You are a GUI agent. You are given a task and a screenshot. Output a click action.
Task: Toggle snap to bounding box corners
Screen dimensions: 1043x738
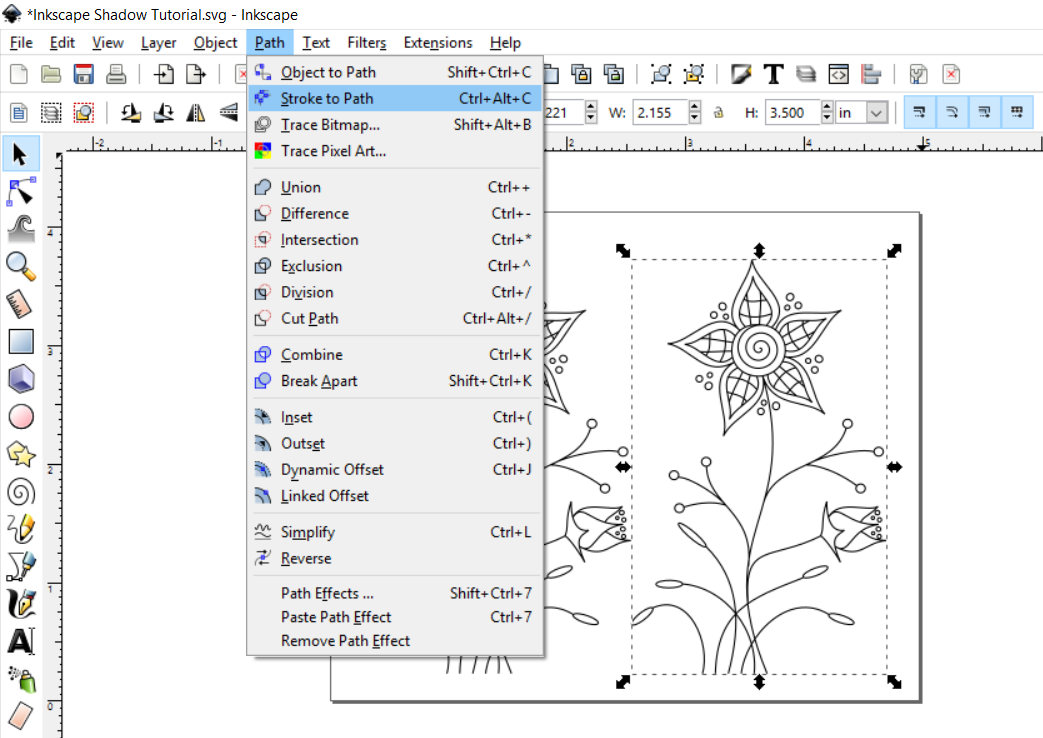985,112
